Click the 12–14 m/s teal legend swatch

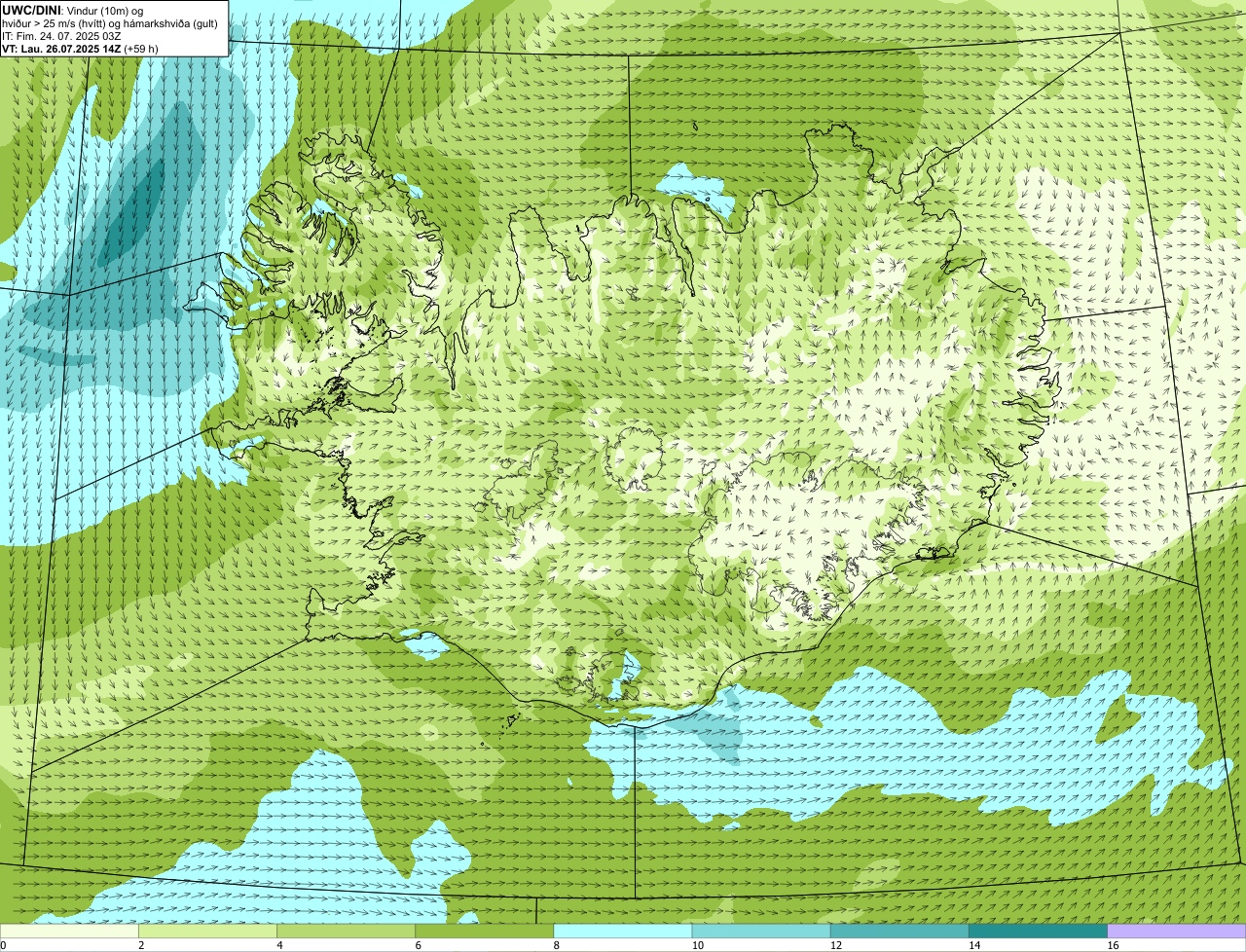click(899, 931)
